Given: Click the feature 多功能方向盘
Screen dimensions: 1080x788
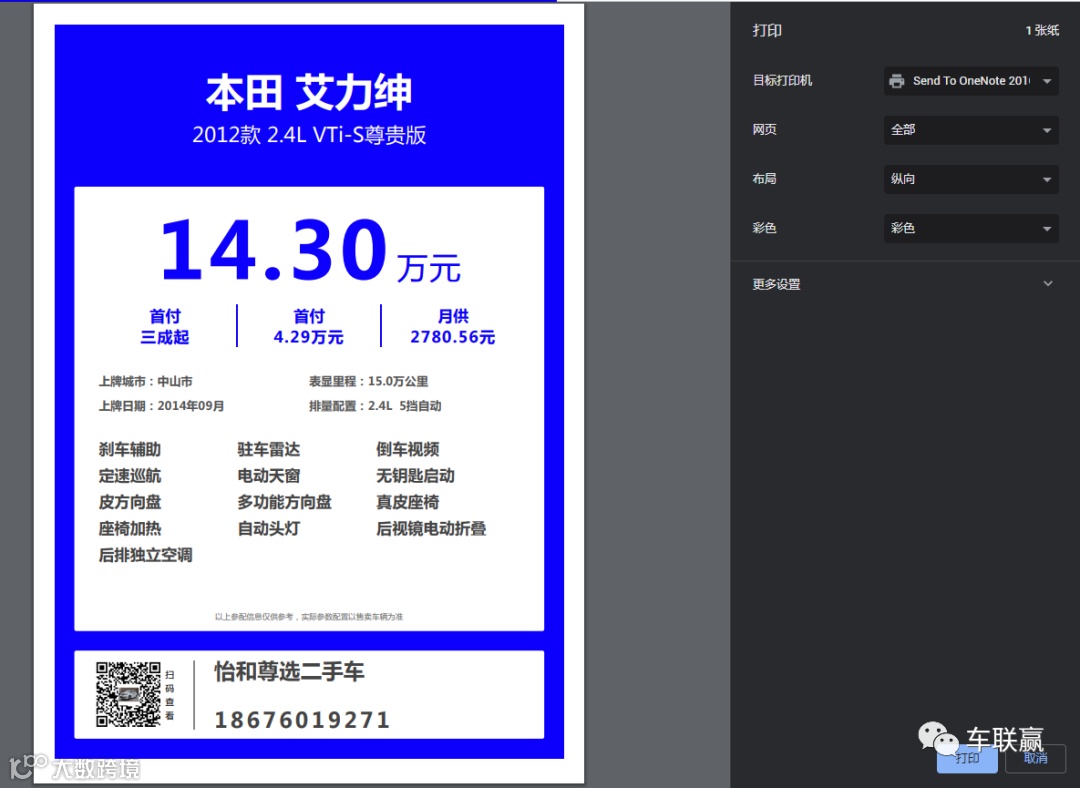Looking at the screenshot, I should [284, 502].
